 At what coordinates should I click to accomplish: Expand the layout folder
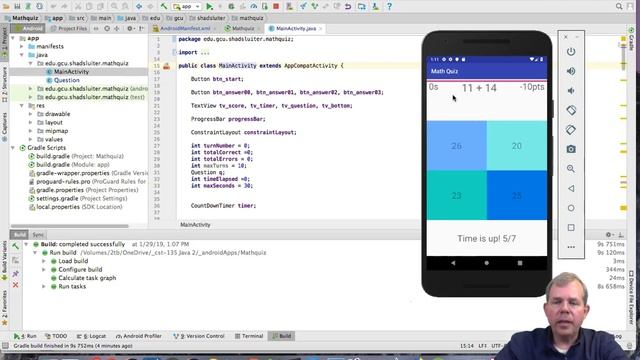point(31,122)
